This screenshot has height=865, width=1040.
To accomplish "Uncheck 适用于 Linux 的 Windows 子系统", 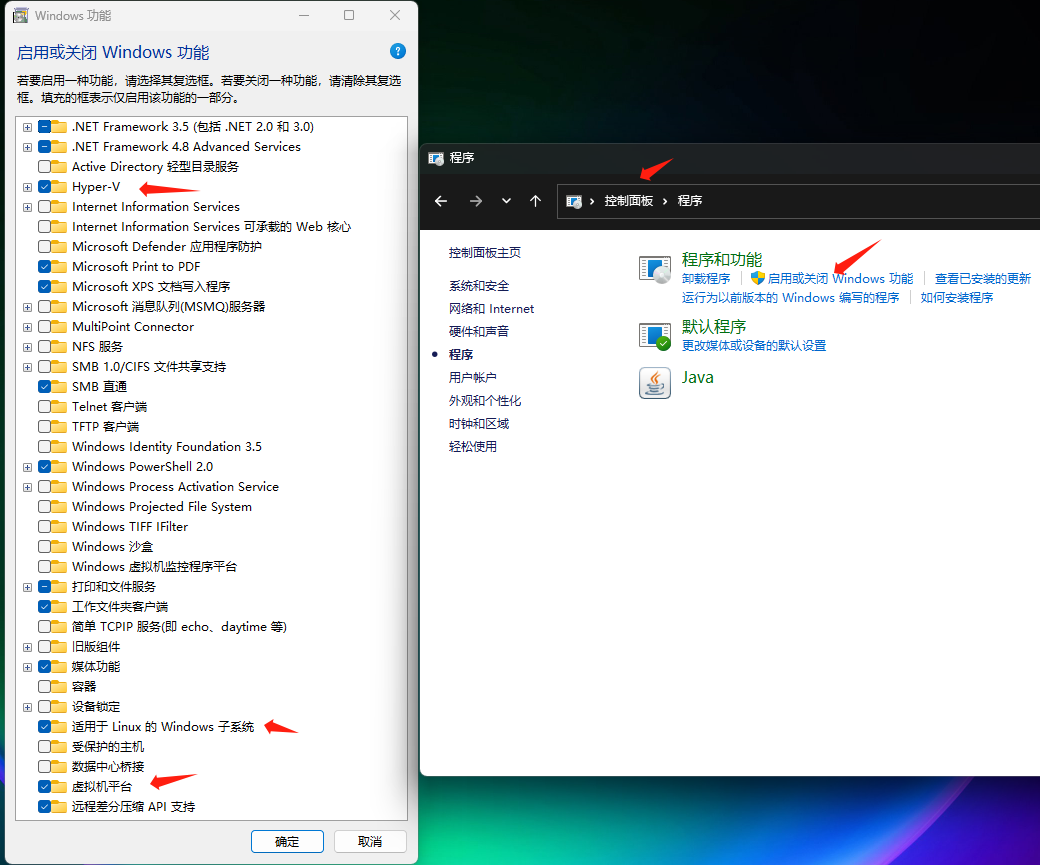I will tap(44, 727).
